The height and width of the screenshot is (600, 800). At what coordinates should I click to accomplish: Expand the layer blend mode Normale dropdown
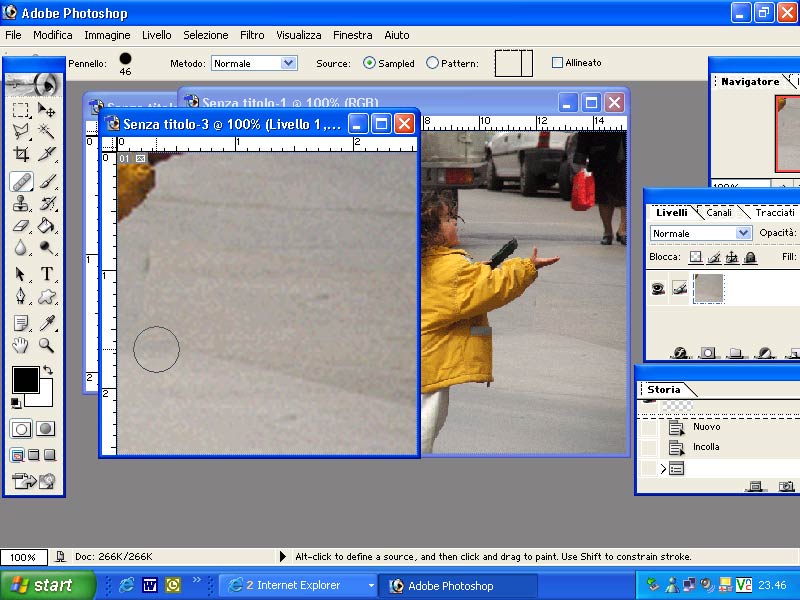[701, 233]
